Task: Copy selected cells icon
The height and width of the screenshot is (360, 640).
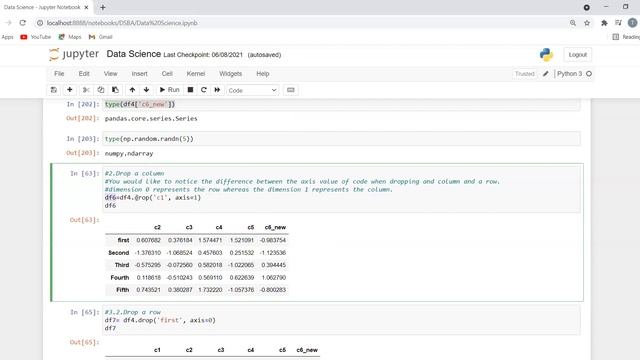Action: pos(101,90)
